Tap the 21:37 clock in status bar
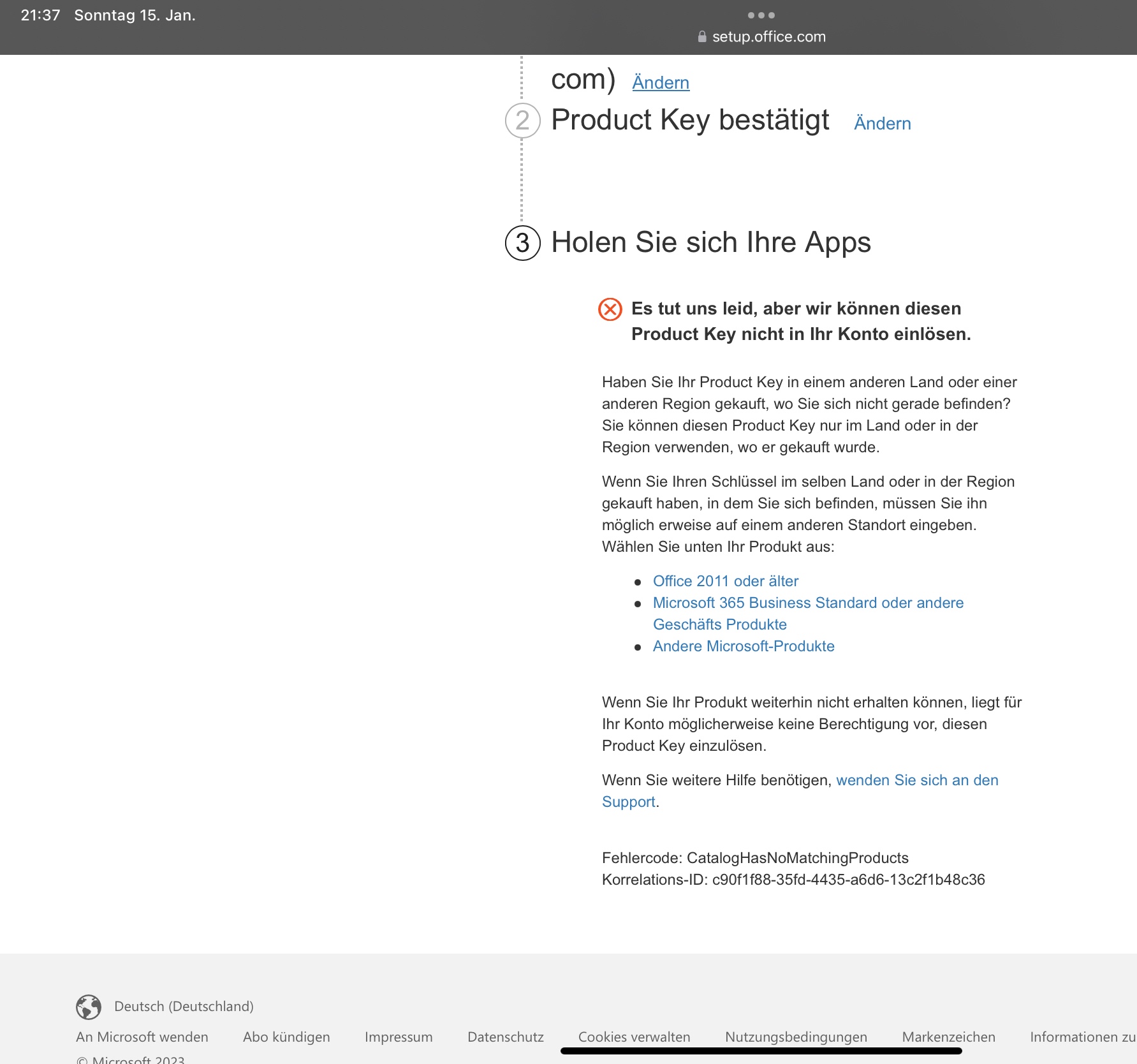This screenshot has height=1064, width=1137. point(40,15)
